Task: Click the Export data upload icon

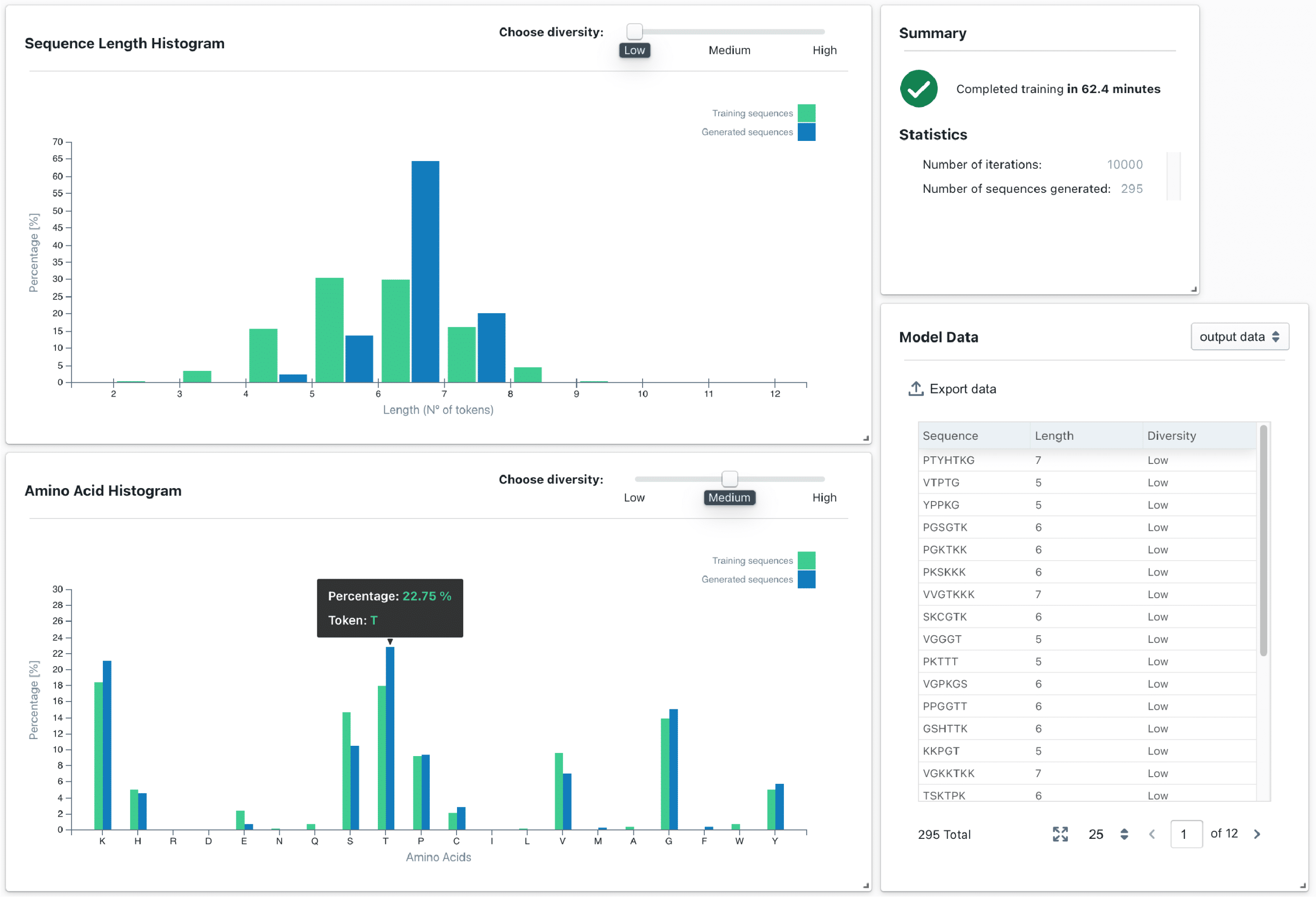Action: 915,389
